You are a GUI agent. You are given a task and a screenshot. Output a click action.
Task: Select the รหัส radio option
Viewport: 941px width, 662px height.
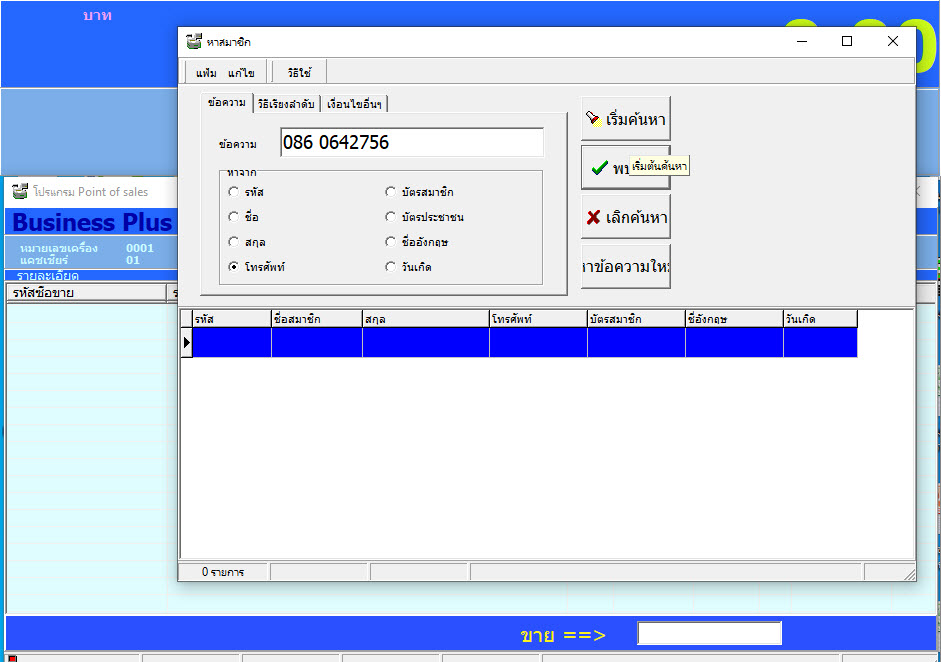tap(234, 192)
